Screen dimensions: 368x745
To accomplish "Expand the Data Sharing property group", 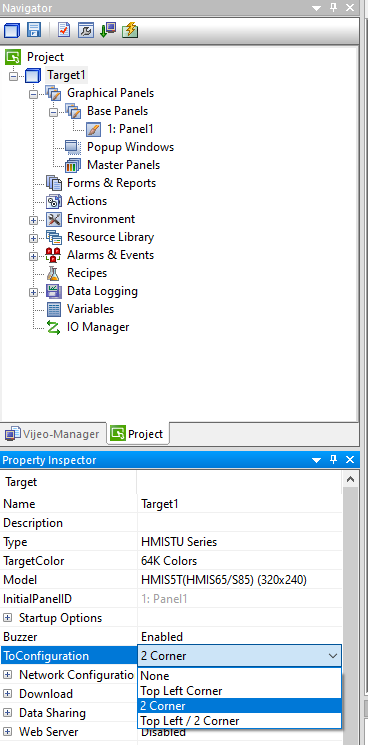I will point(8,713).
